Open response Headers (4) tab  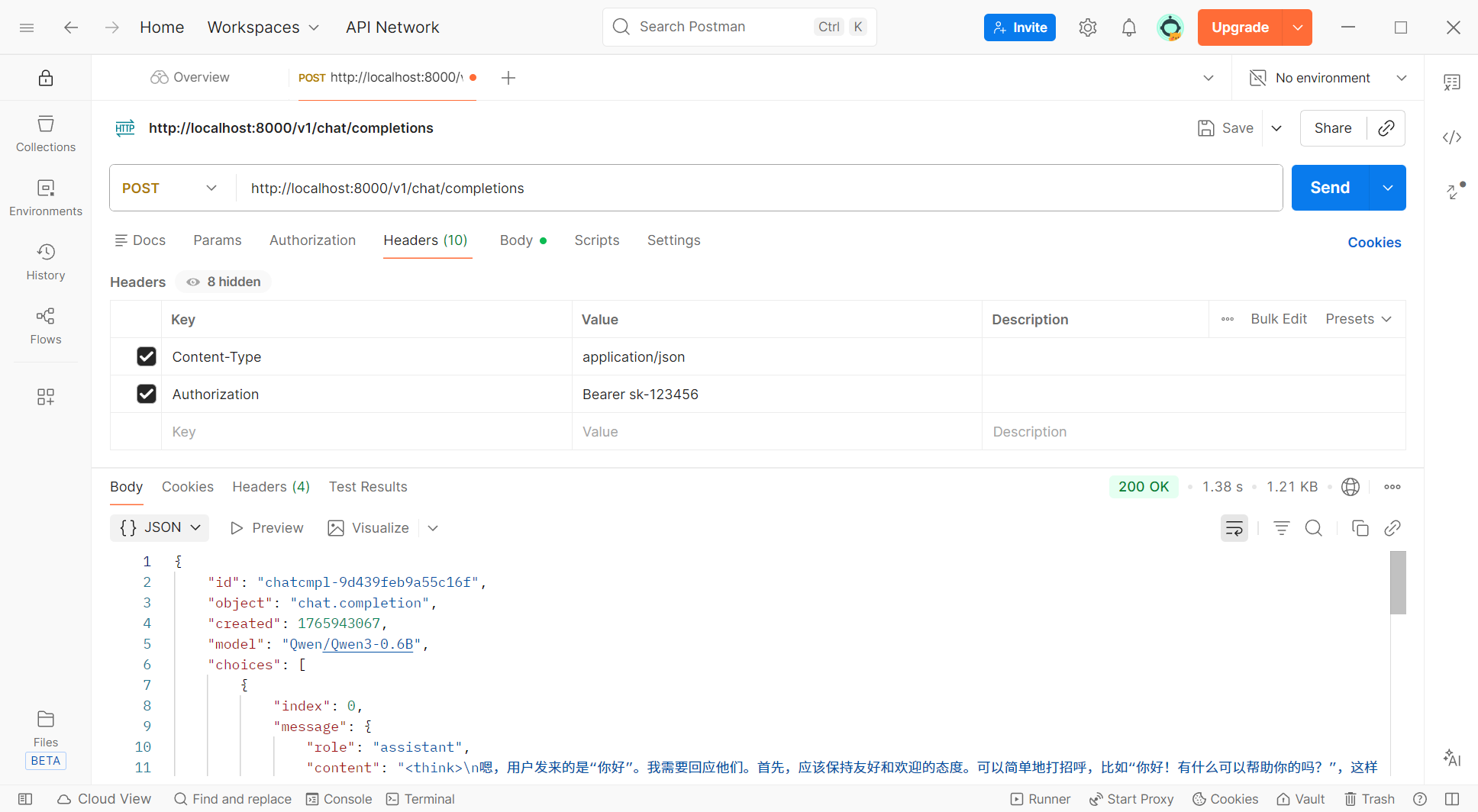pos(271,487)
